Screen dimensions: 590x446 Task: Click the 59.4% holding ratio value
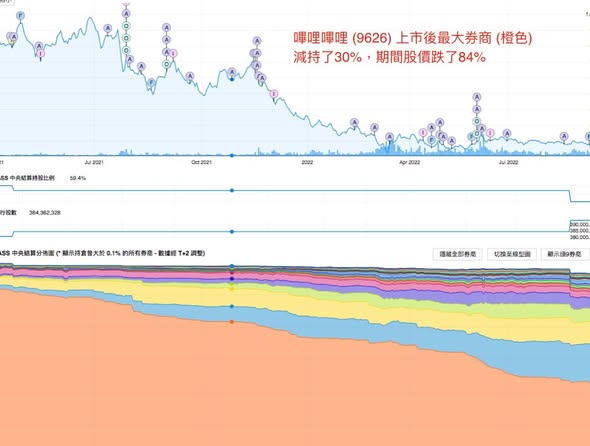point(78,178)
